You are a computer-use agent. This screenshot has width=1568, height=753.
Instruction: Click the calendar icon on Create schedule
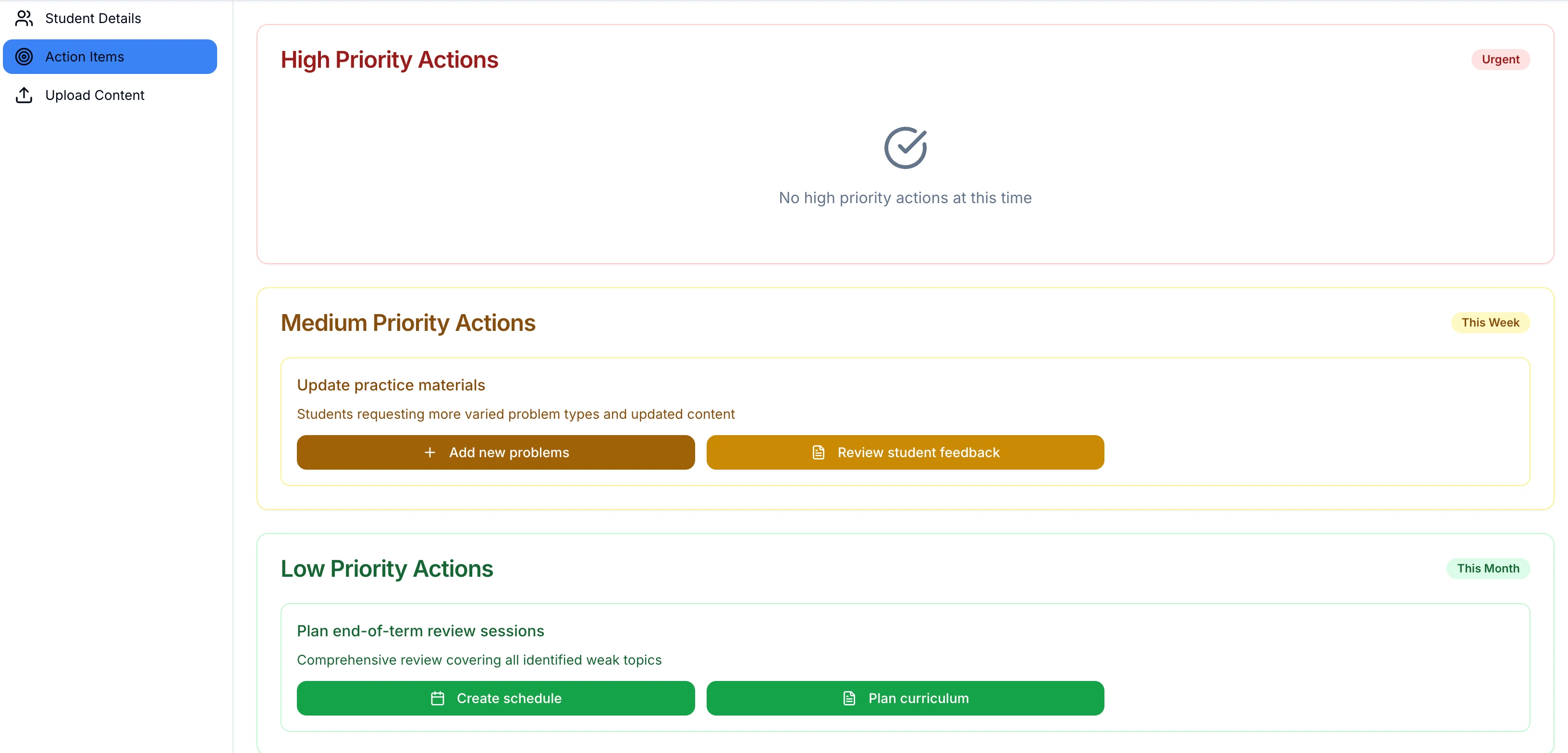coord(437,698)
